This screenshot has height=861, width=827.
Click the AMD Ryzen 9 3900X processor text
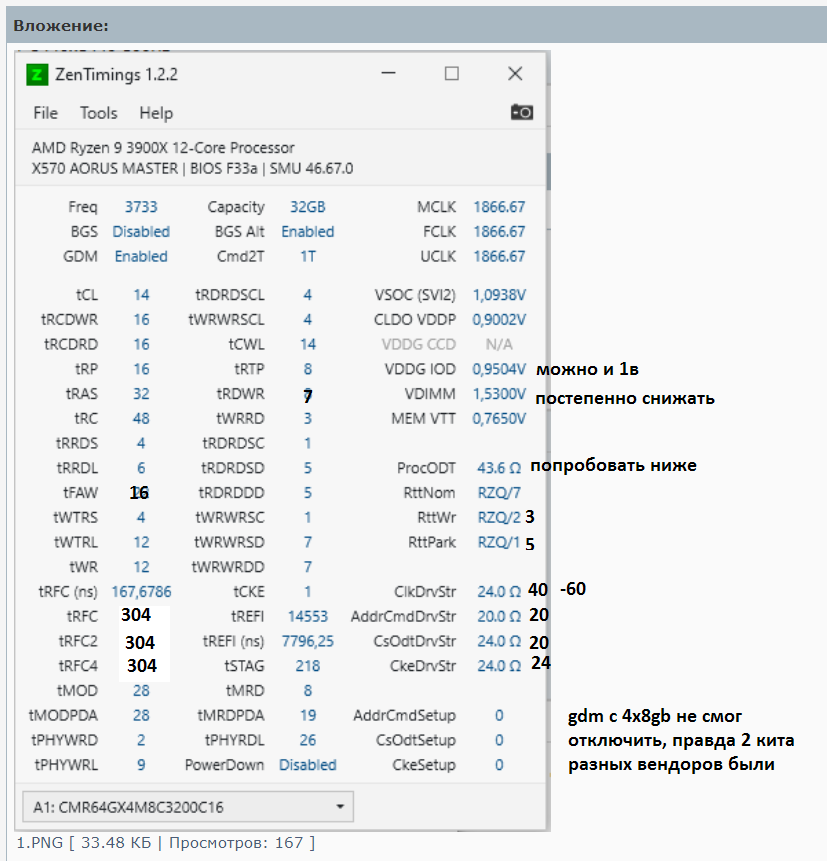[163, 148]
